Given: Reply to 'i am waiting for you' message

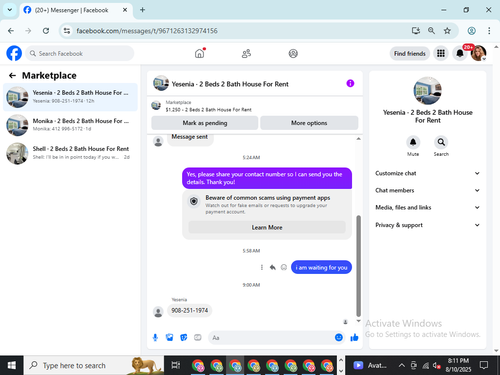Looking at the screenshot, I should tap(273, 267).
